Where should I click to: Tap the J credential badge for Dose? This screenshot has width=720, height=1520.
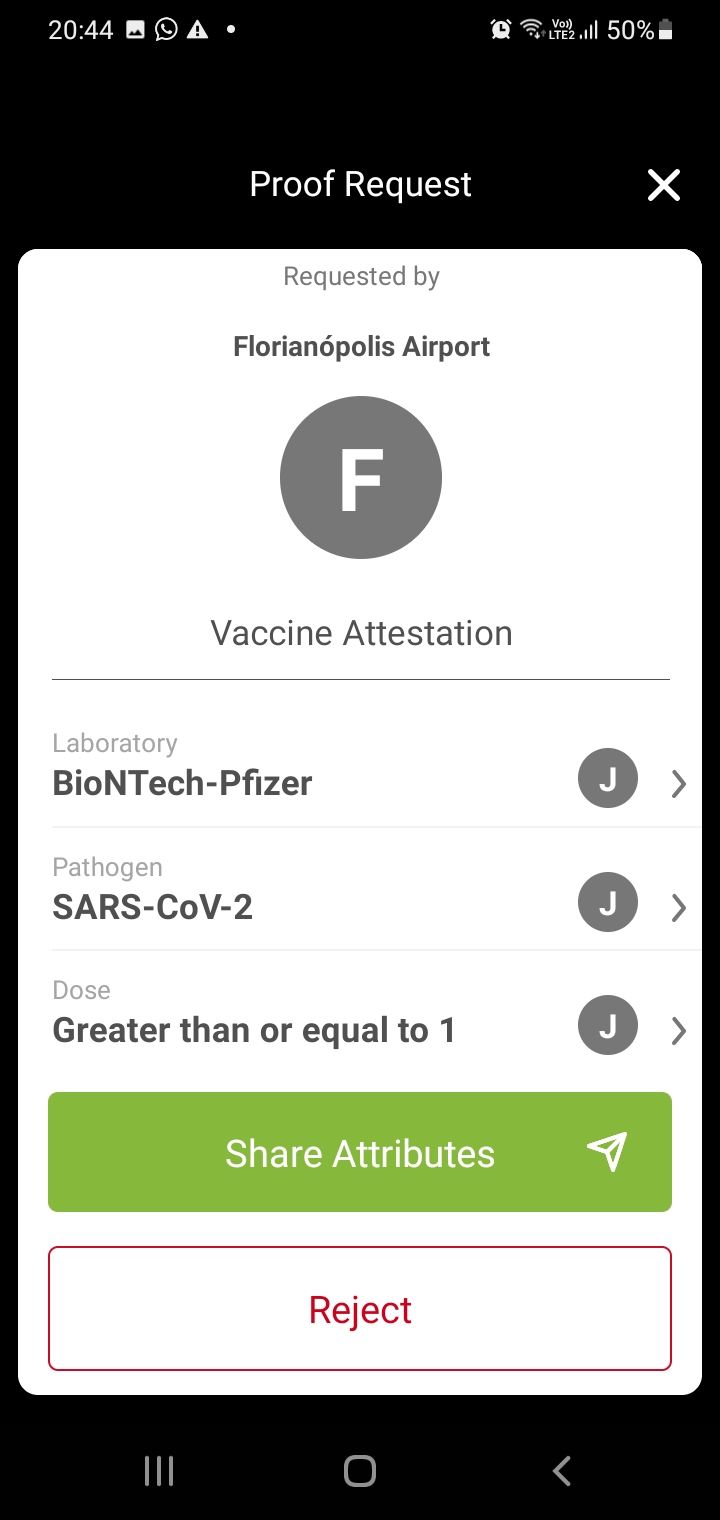point(608,1025)
